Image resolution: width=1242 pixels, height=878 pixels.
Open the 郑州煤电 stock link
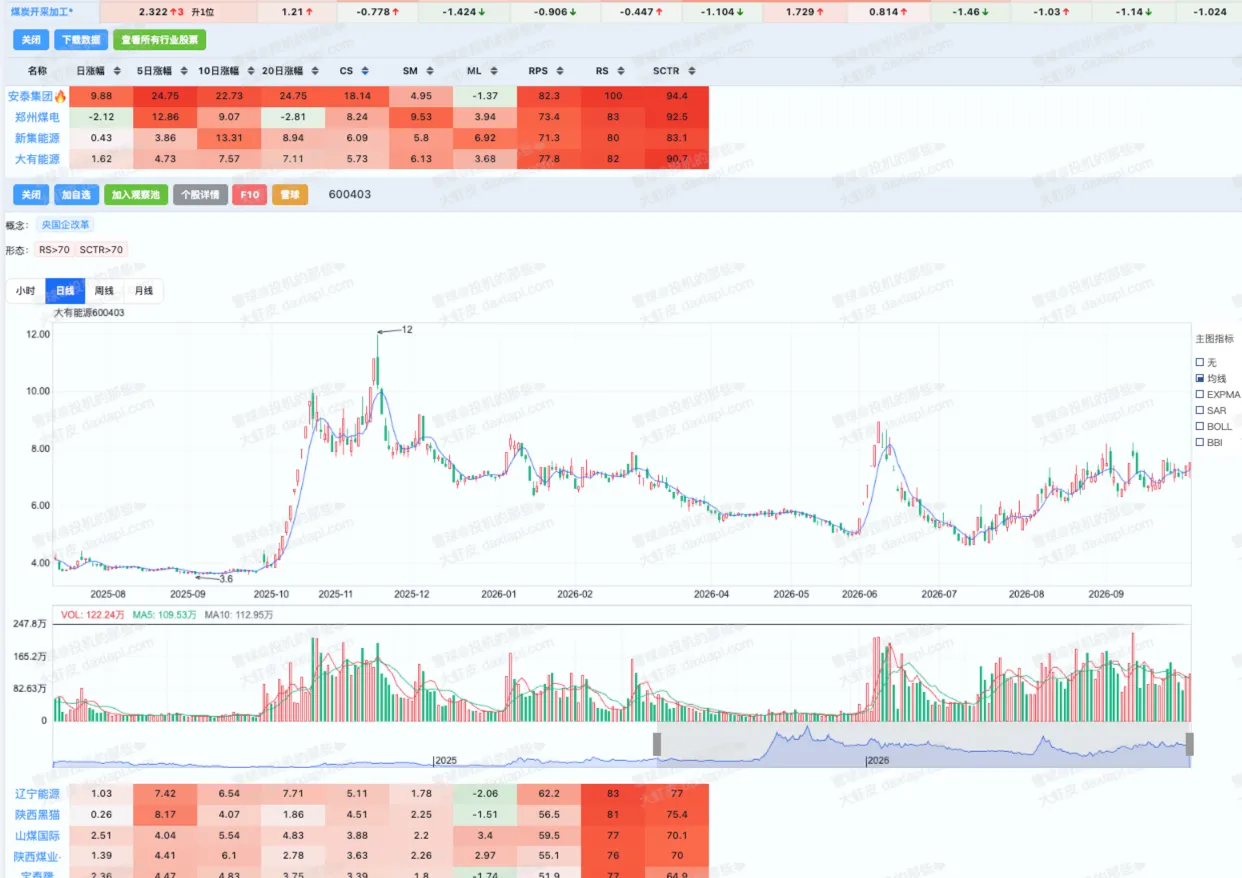(x=37, y=117)
